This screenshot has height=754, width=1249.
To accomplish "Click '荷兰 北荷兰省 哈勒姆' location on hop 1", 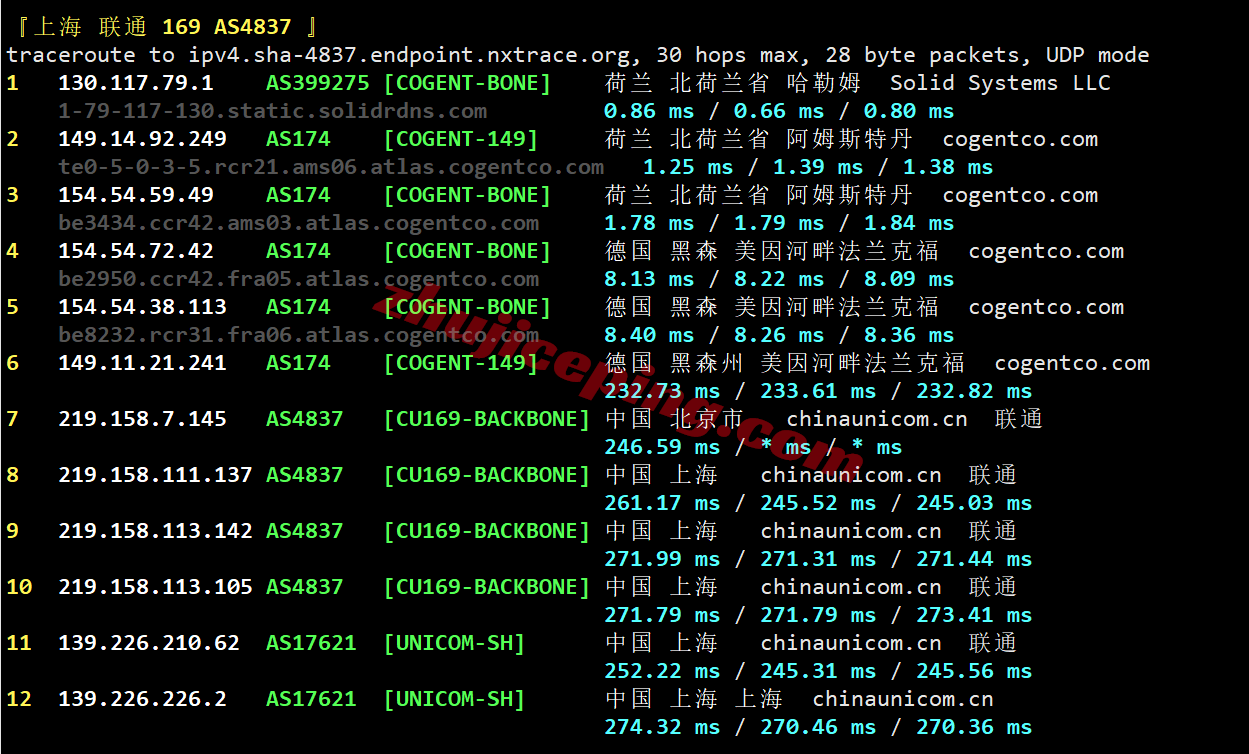I will [x=733, y=83].
